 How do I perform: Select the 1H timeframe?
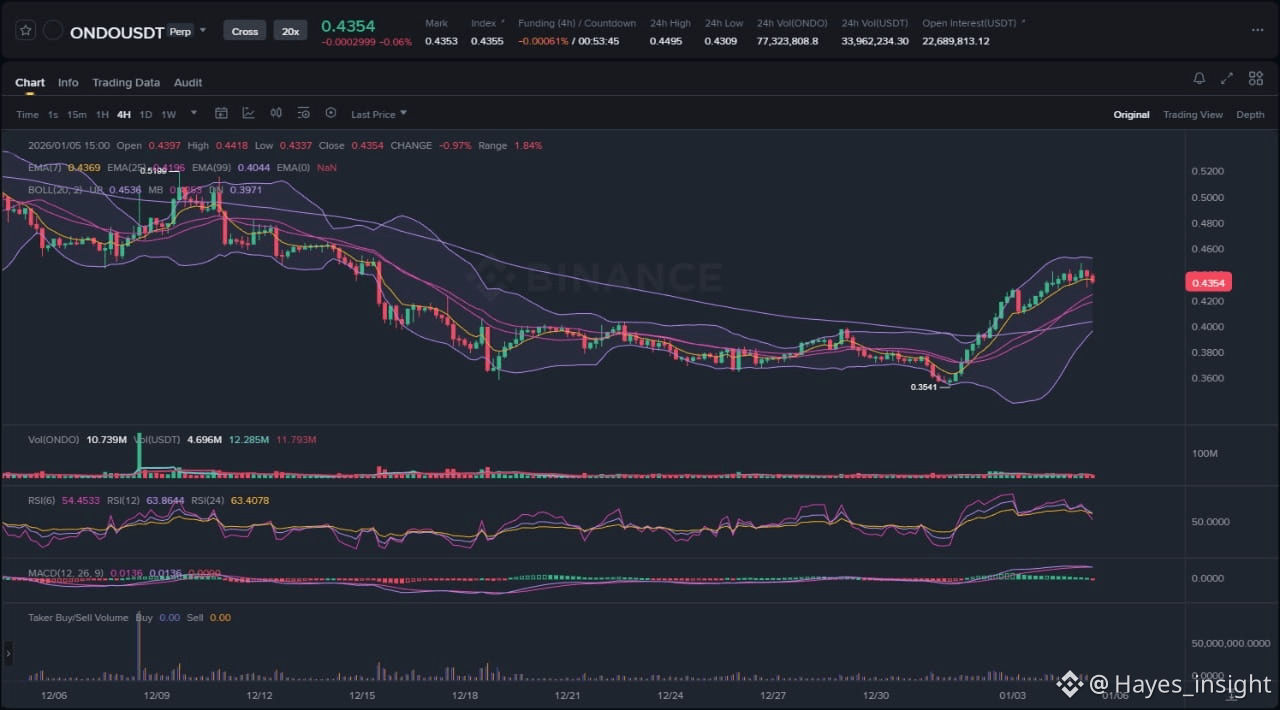(102, 114)
